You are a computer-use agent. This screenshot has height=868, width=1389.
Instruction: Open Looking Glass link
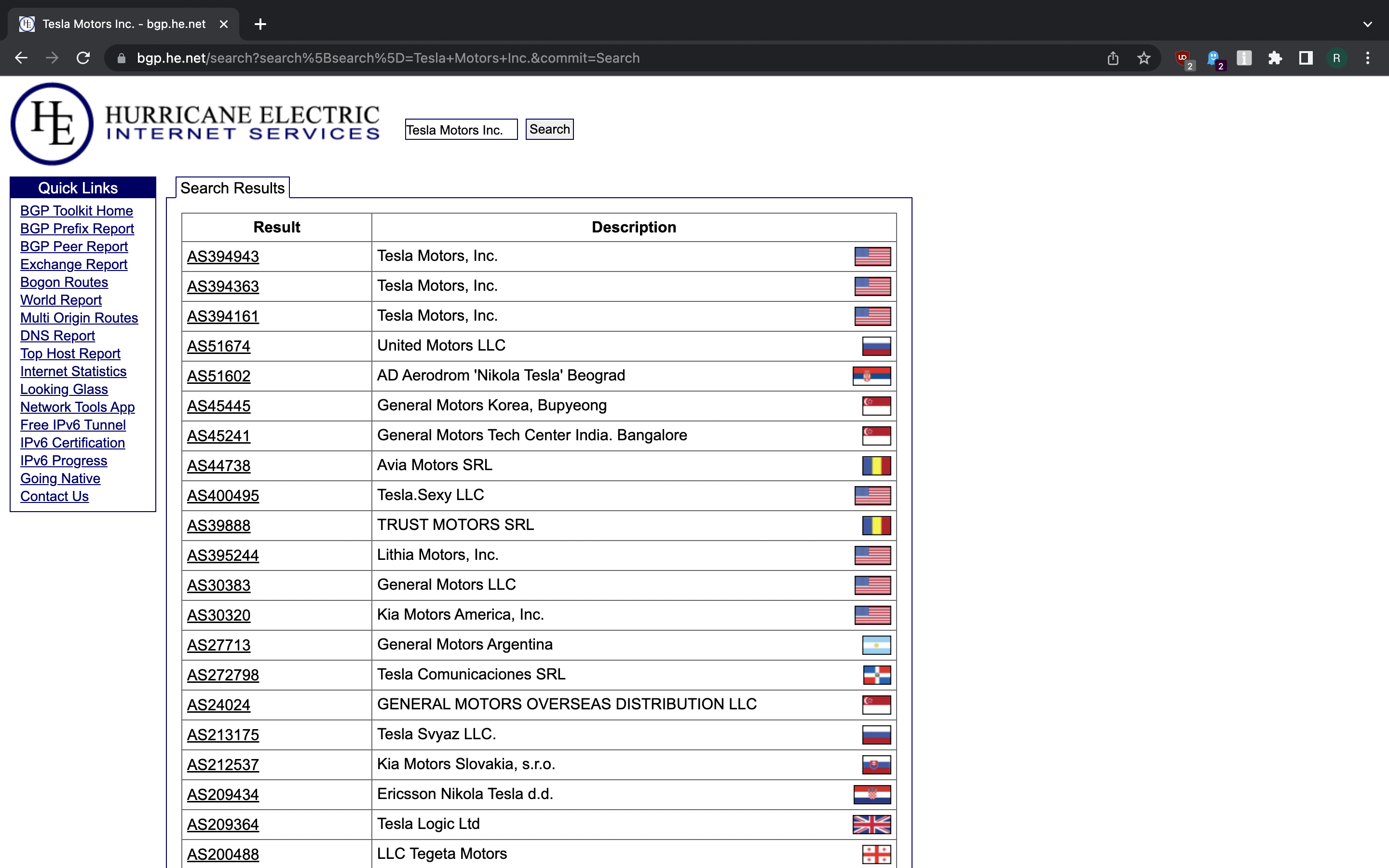(64, 389)
